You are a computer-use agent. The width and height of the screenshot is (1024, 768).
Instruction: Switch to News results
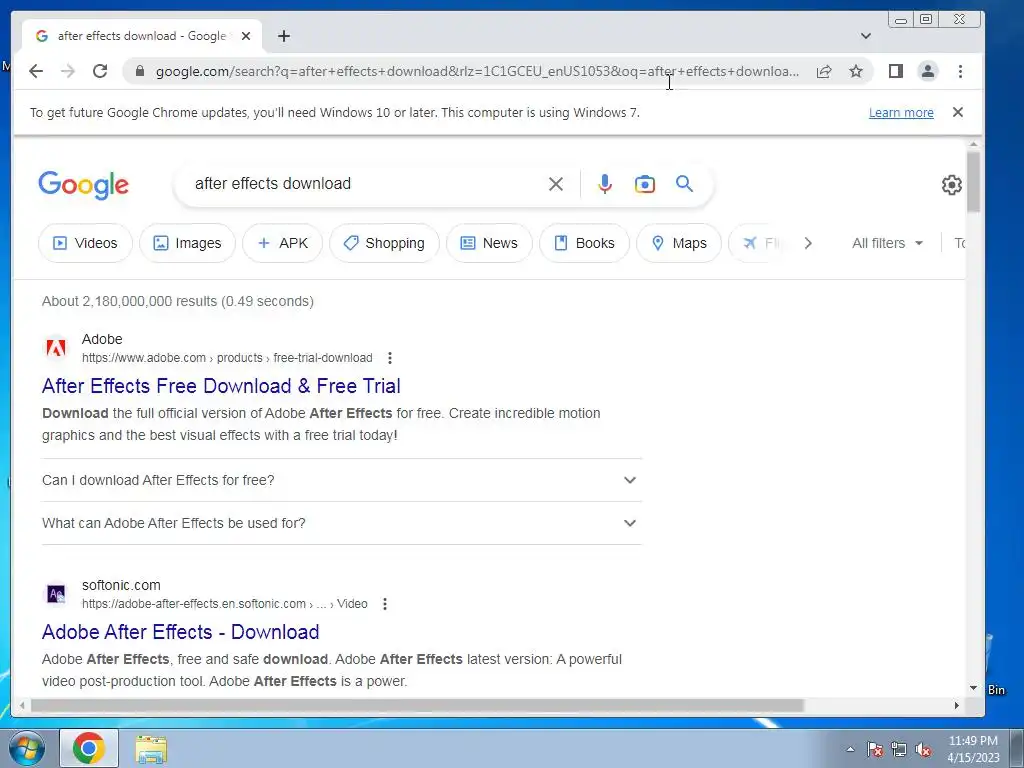click(x=488, y=243)
